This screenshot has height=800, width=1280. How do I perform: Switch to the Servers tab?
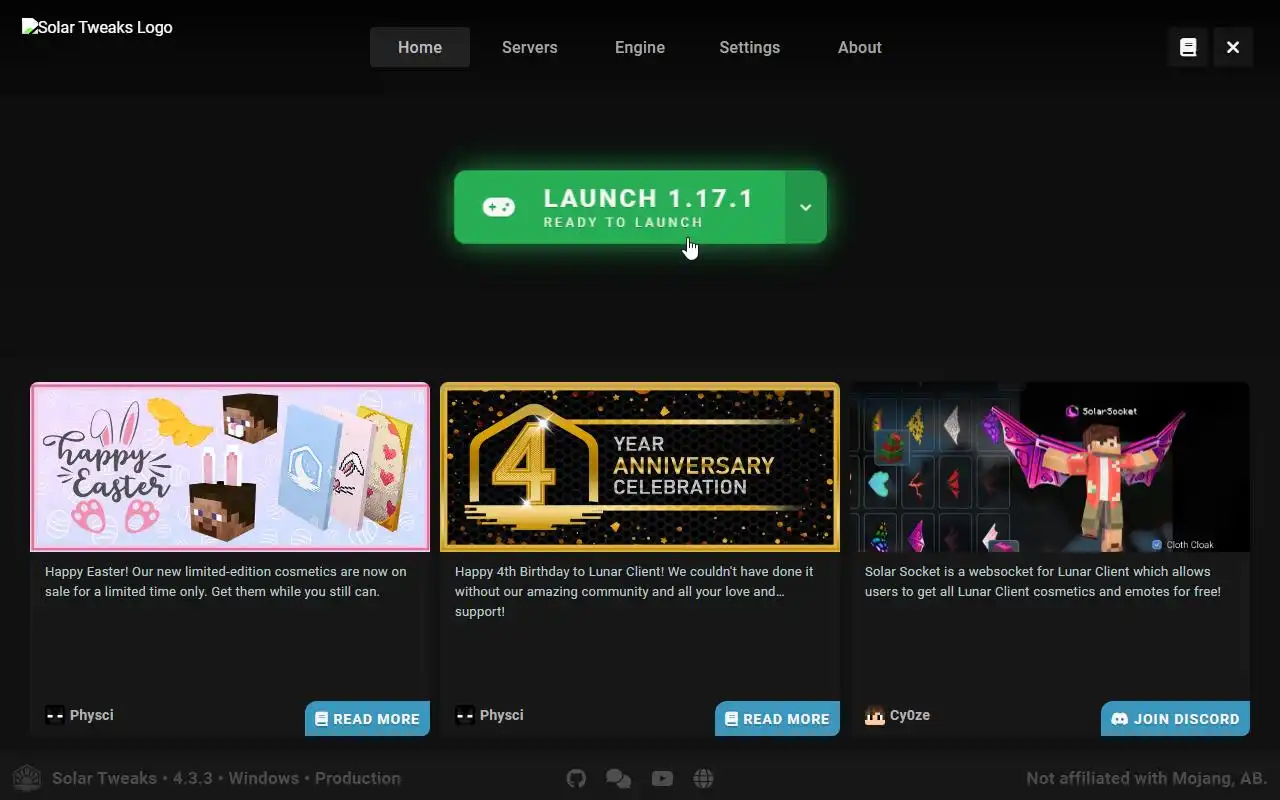coord(530,47)
